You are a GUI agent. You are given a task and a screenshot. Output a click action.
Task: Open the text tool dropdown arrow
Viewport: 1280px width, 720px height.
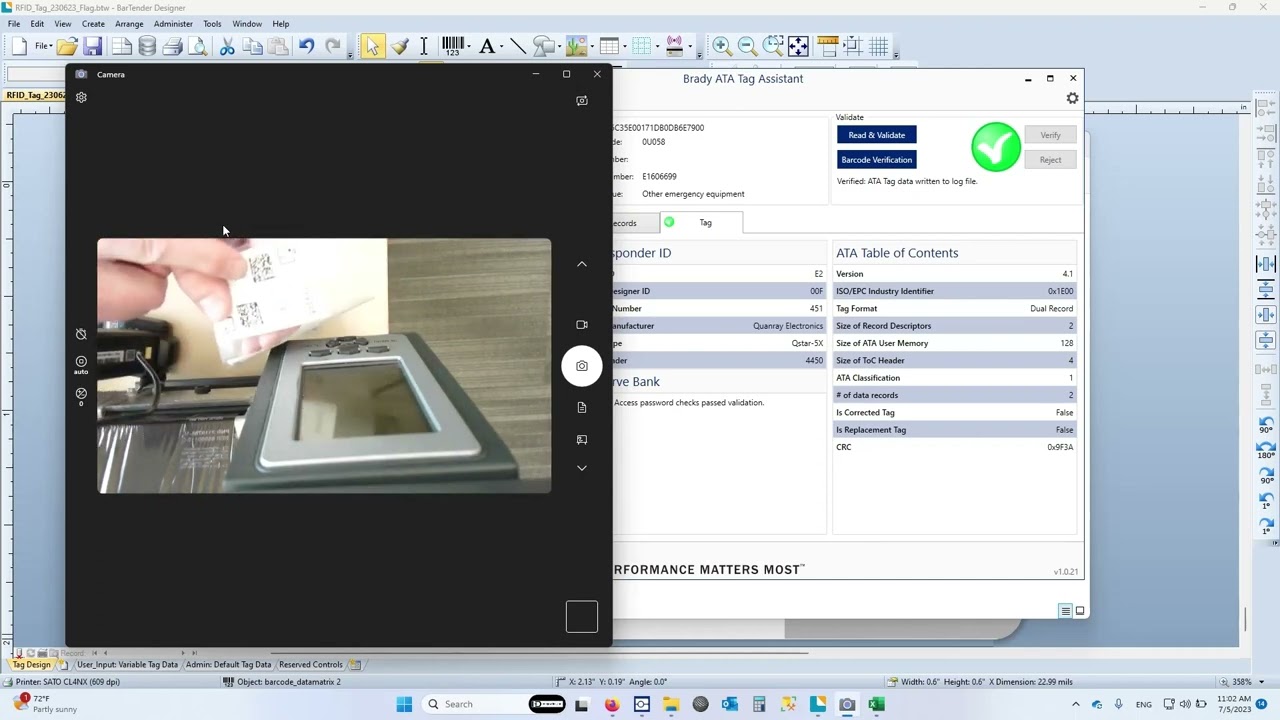(500, 46)
